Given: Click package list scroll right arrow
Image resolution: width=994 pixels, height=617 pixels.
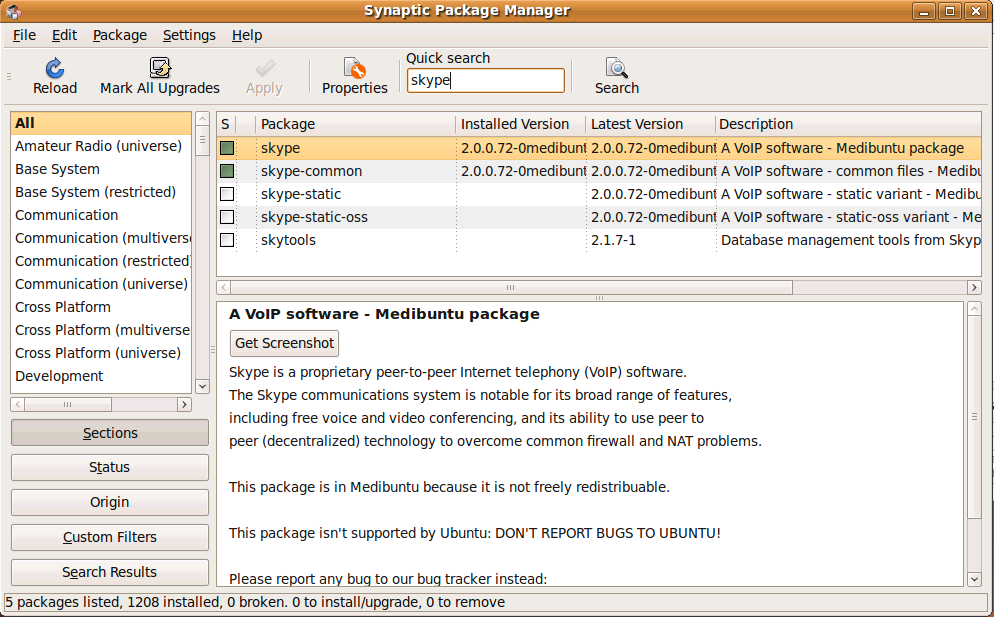Looking at the screenshot, I should (x=974, y=288).
